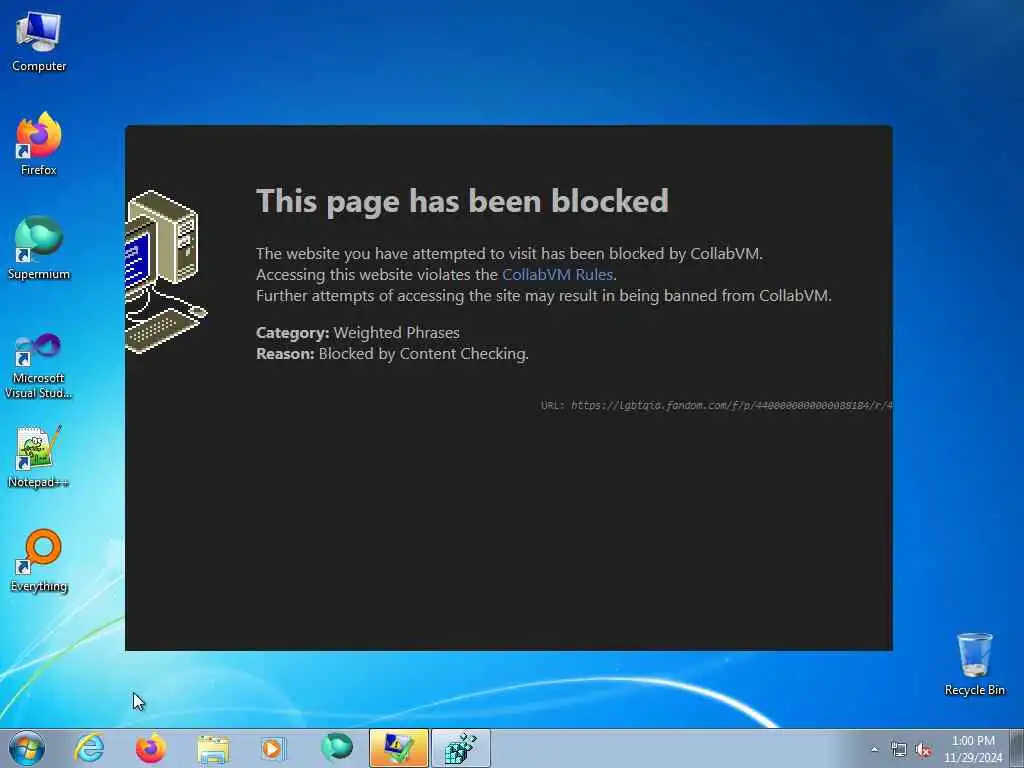Click the muted volume tray icon
This screenshot has width=1024, height=768.
click(923, 750)
